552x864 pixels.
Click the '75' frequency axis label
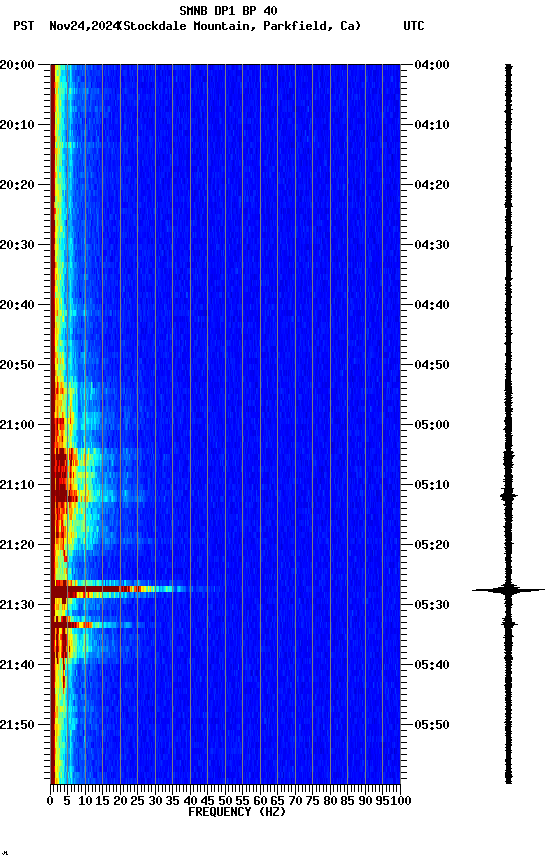click(x=312, y=801)
